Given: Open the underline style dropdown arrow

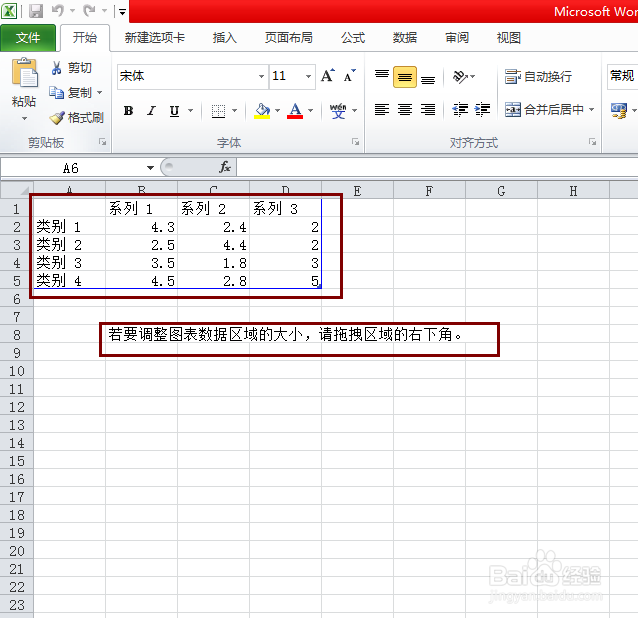Looking at the screenshot, I should (x=190, y=111).
